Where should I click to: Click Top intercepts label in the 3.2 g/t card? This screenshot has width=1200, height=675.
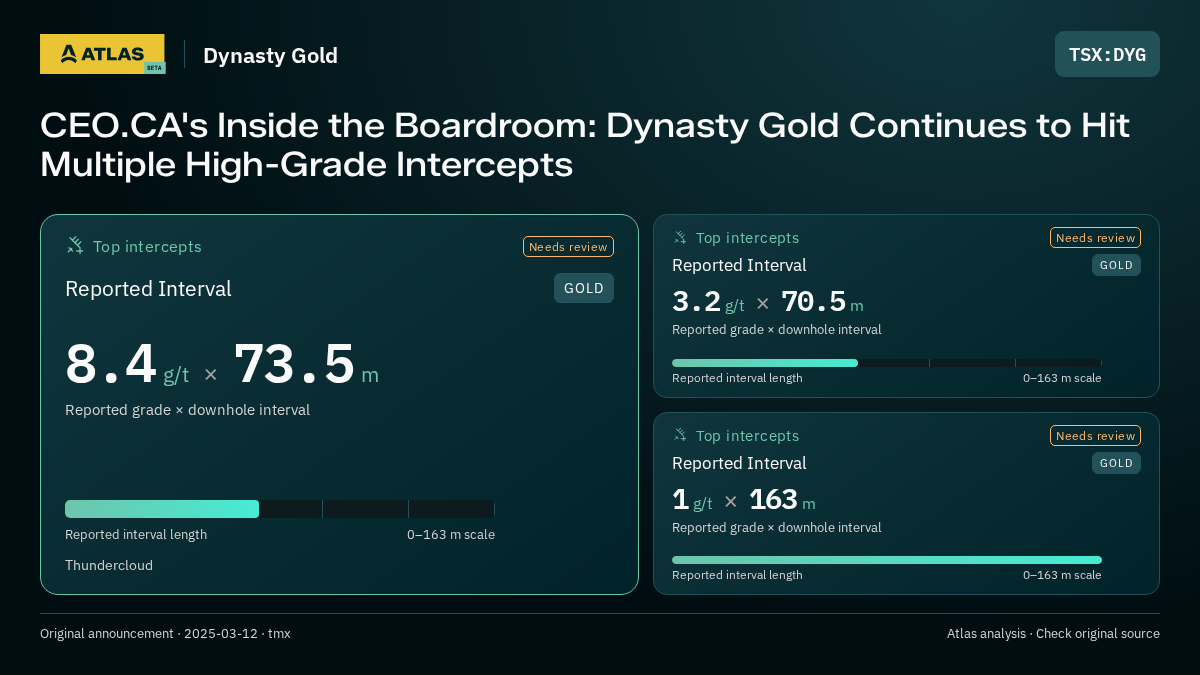[747, 238]
